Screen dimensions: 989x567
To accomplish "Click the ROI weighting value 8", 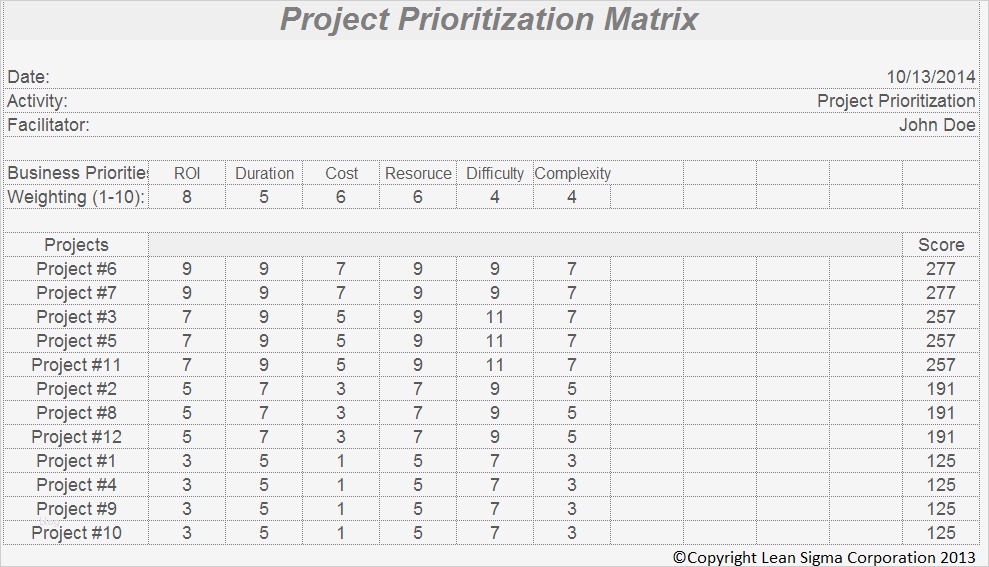I will tap(187, 197).
